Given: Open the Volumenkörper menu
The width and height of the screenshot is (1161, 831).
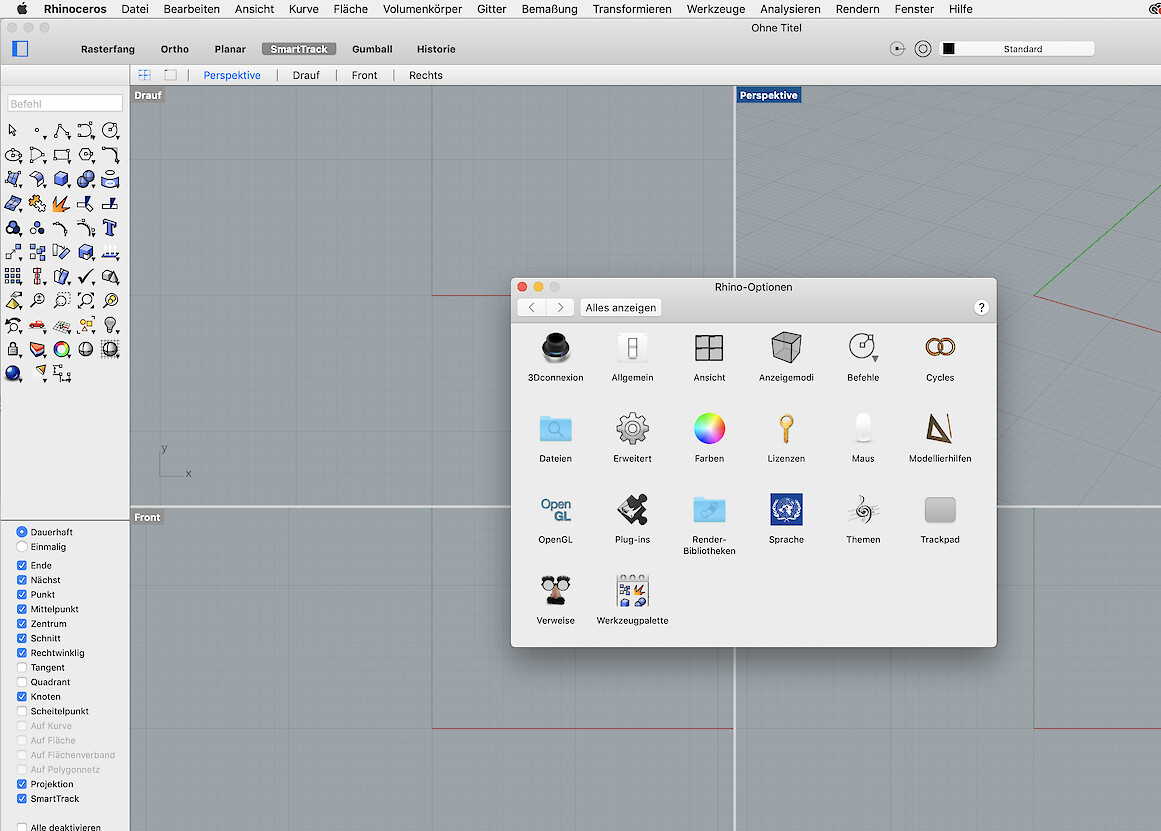Looking at the screenshot, I should coord(422,9).
